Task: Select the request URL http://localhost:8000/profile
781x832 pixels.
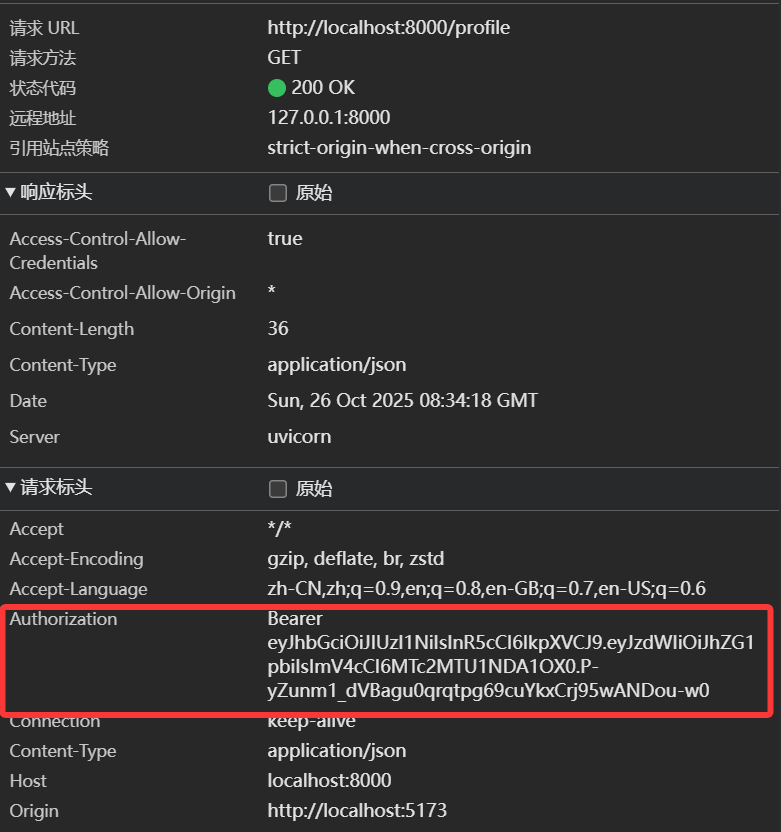Action: point(388,28)
